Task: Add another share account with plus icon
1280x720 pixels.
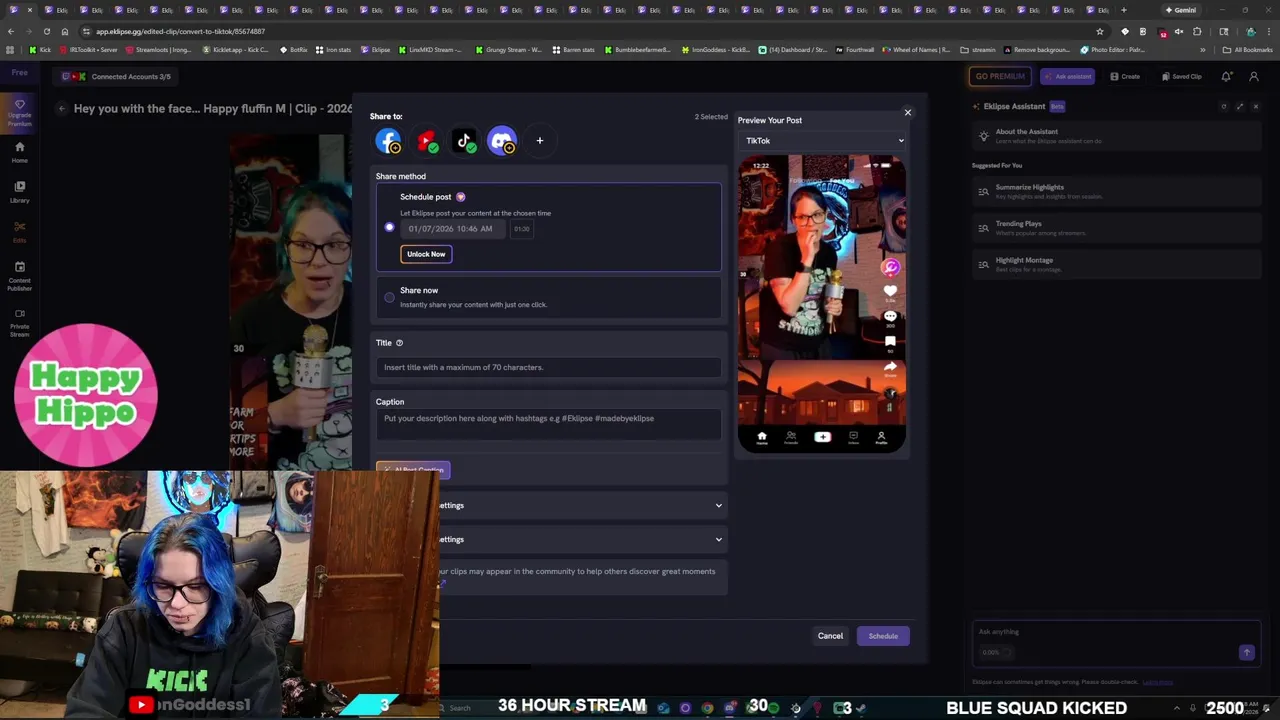Action: (540, 140)
